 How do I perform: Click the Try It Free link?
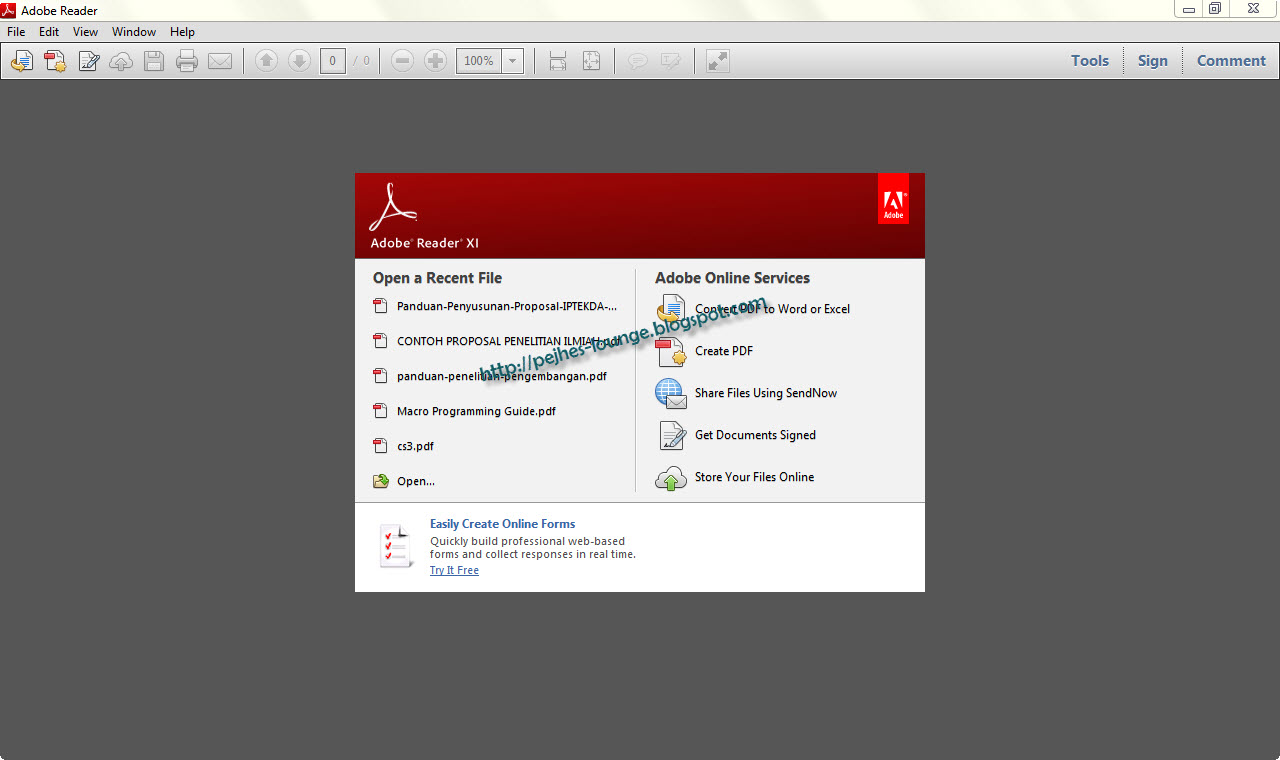pos(455,570)
